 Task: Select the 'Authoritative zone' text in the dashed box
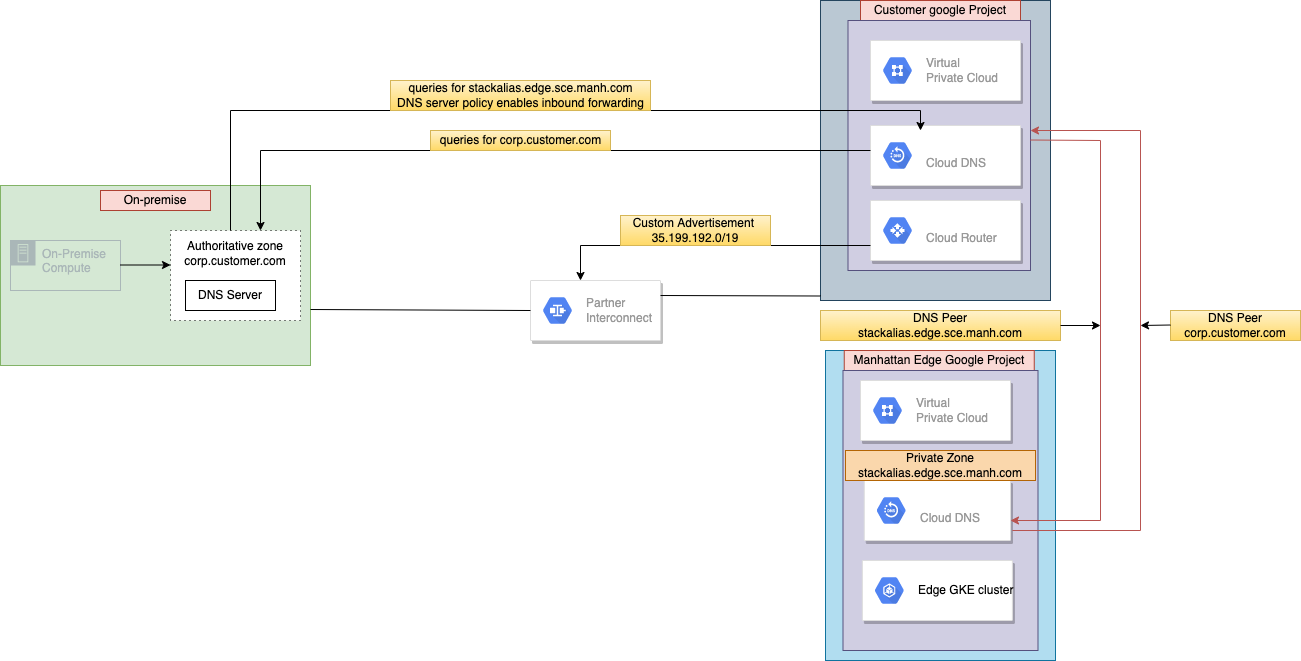(235, 246)
